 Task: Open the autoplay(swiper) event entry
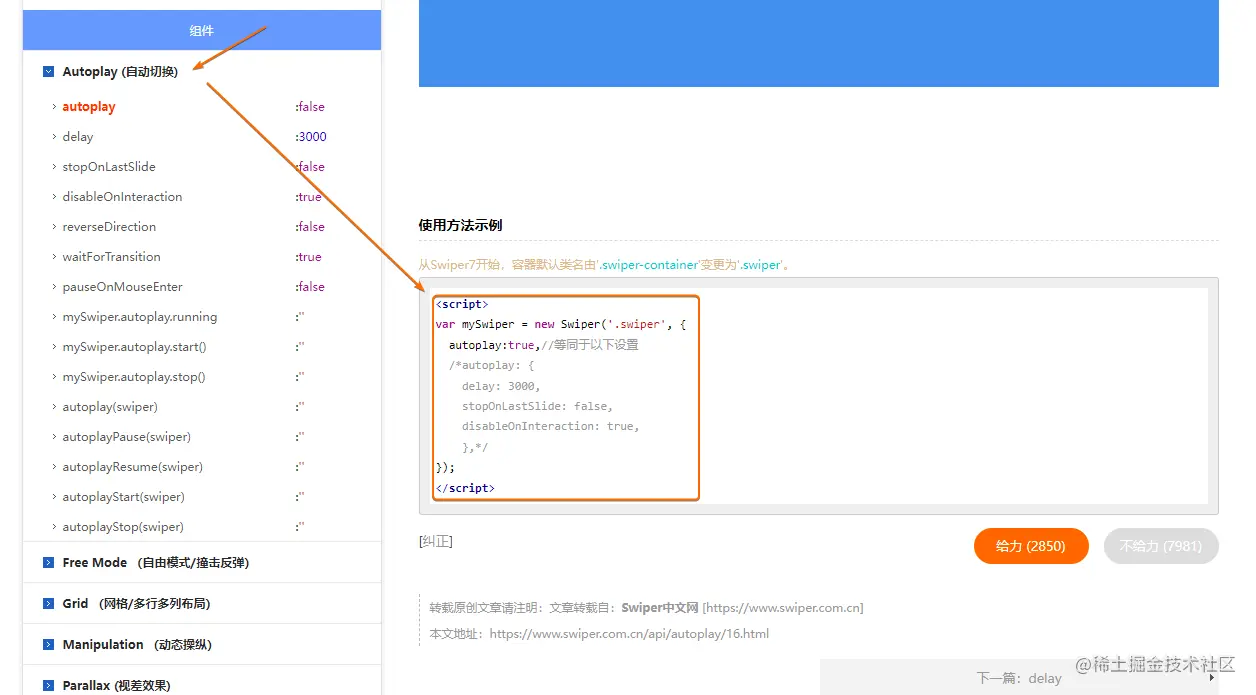coord(110,407)
